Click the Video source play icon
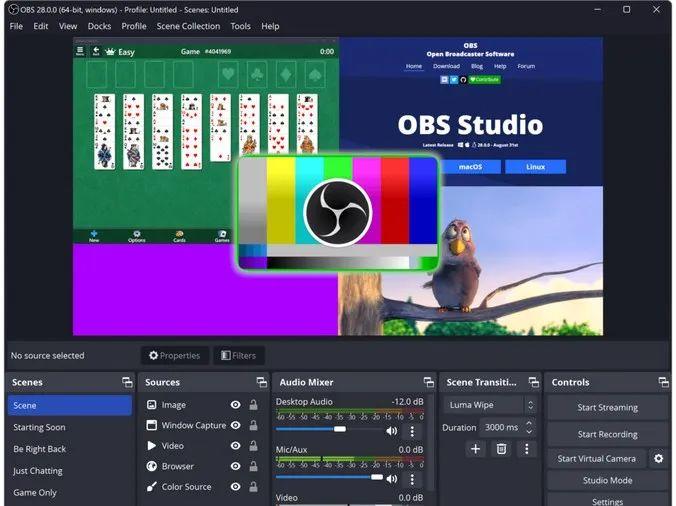Screen dimensions: 676x506 click(x=151, y=446)
